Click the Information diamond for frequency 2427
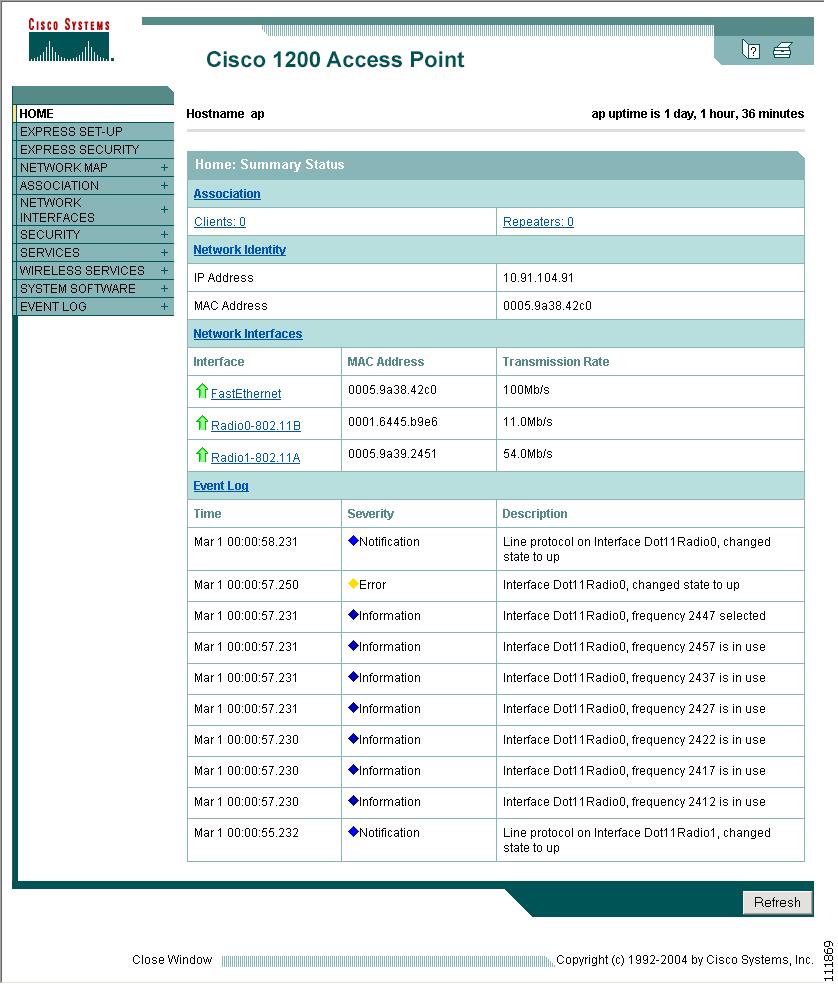 point(353,708)
